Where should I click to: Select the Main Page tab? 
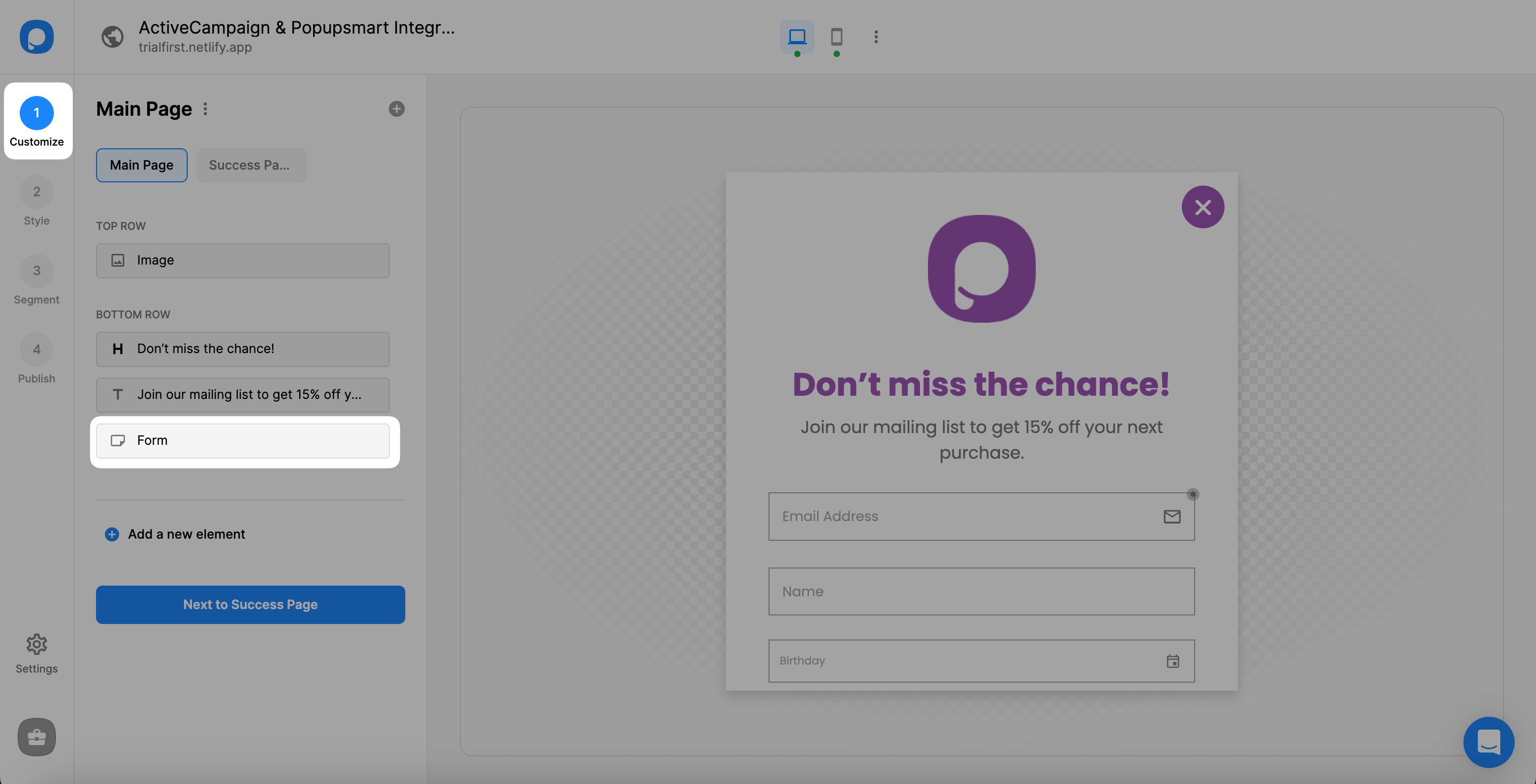pos(141,164)
